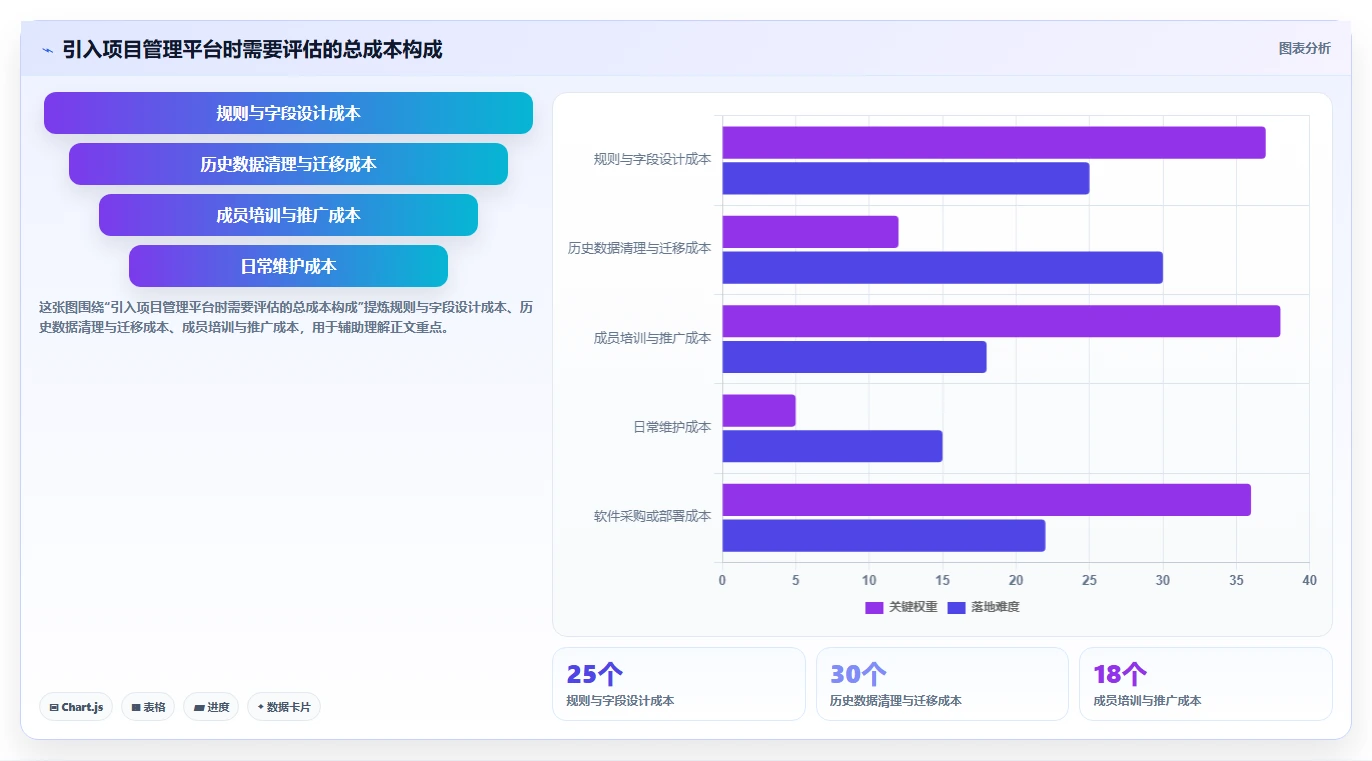Click the 25个 data card
Screen dimensions: 1372x761
point(679,684)
